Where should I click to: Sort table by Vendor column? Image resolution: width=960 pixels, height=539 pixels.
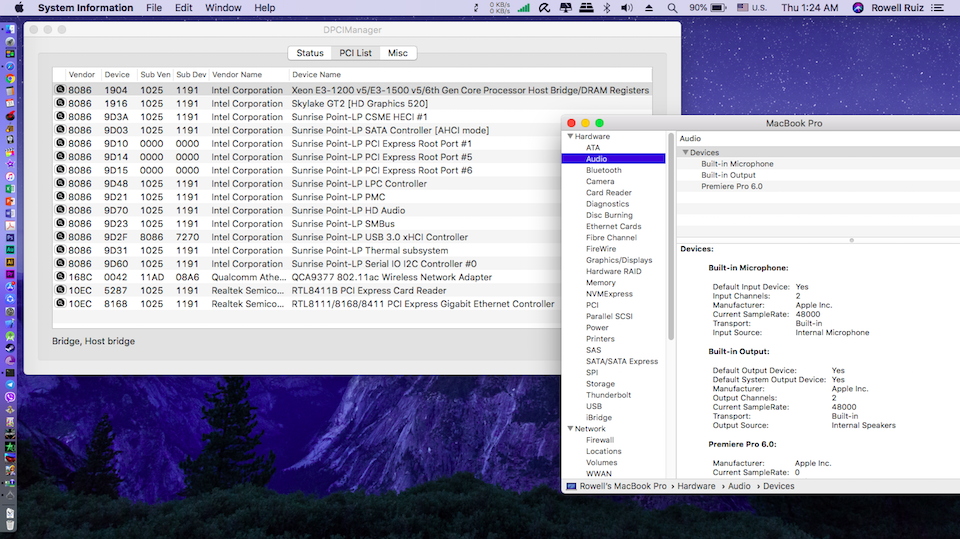pyautogui.click(x=81, y=75)
